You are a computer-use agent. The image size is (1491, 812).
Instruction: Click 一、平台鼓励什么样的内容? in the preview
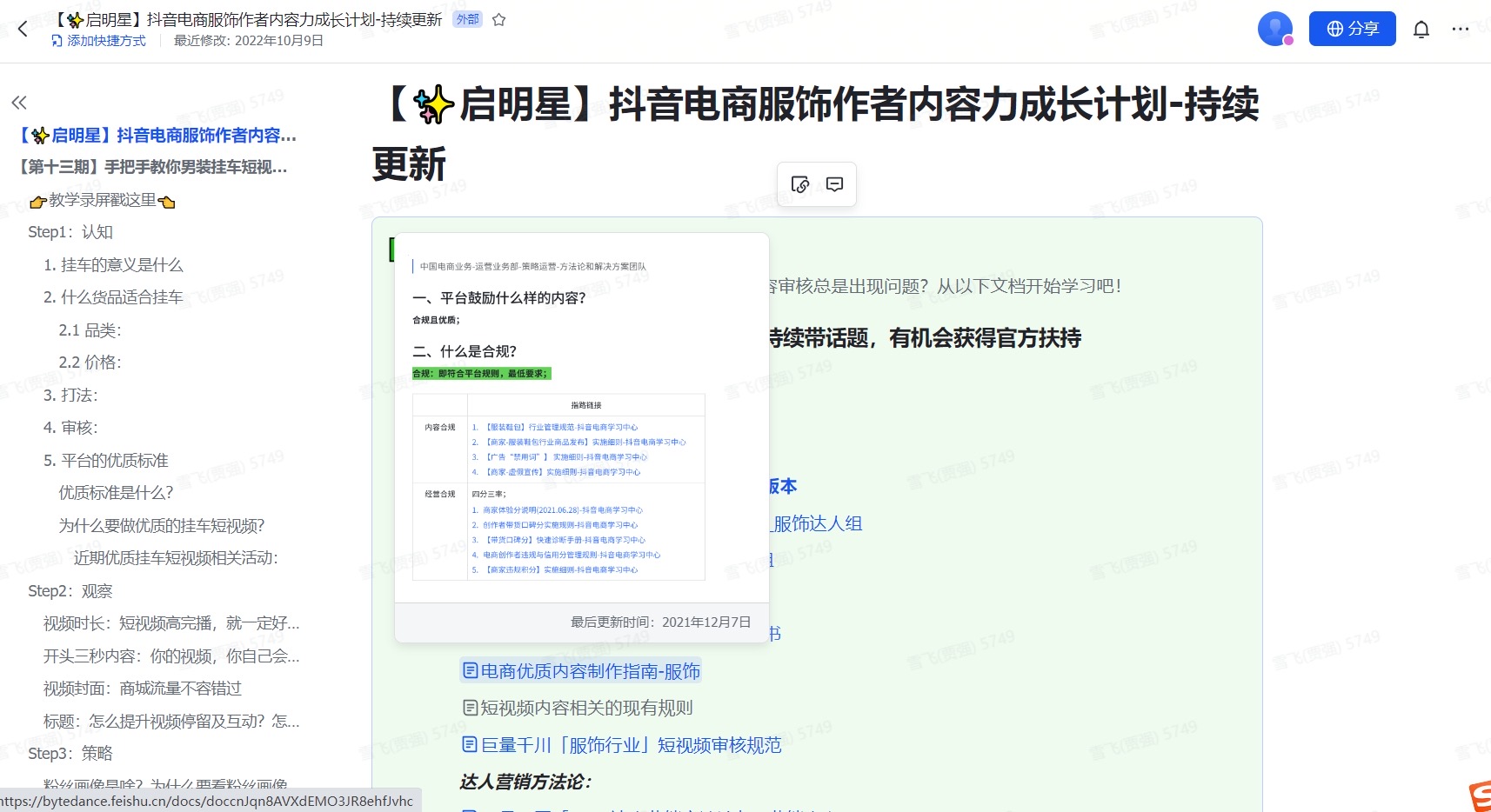[499, 298]
